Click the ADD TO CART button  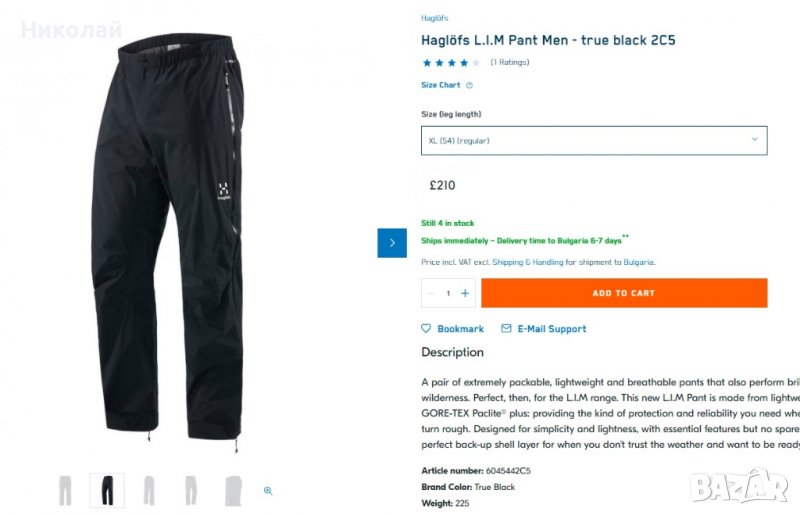click(624, 293)
